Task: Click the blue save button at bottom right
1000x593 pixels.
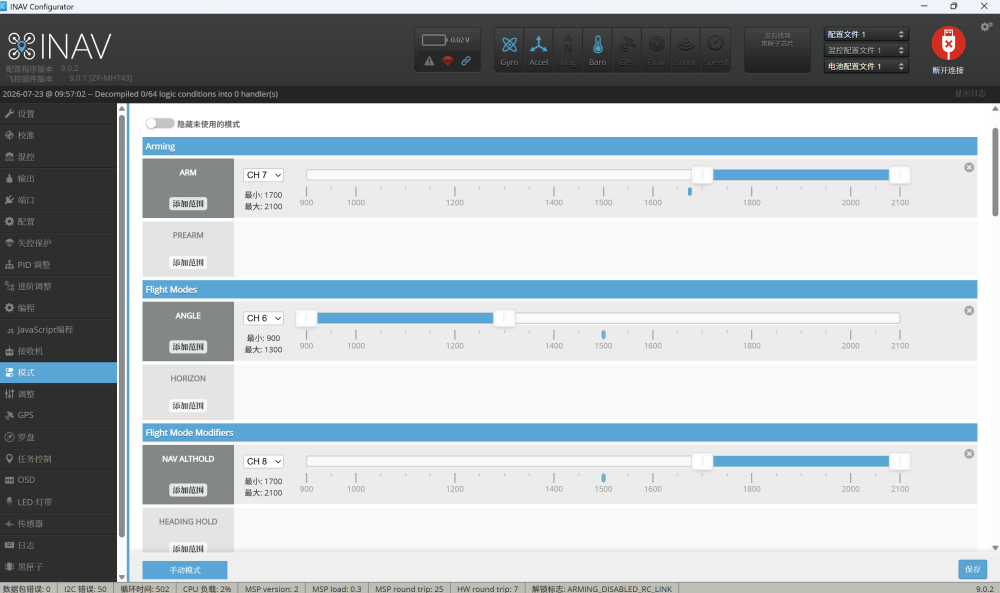Action: point(972,569)
